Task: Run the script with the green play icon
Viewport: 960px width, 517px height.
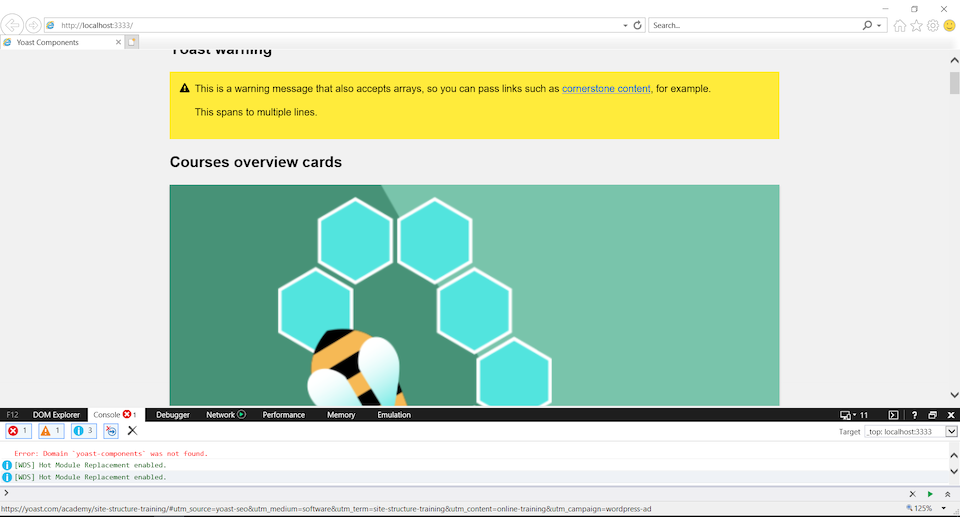Action: (x=930, y=494)
